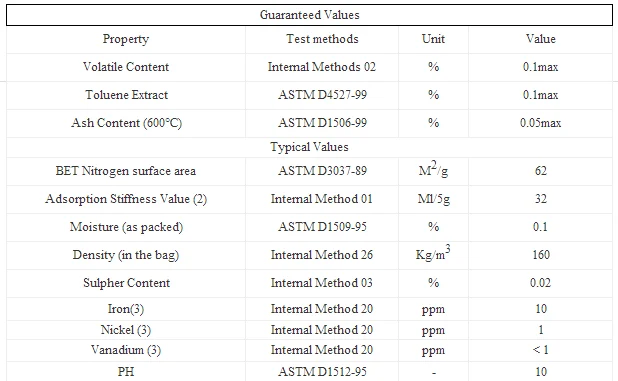Select the Ash Content (600°C) cell
618x381 pixels.
126,123
